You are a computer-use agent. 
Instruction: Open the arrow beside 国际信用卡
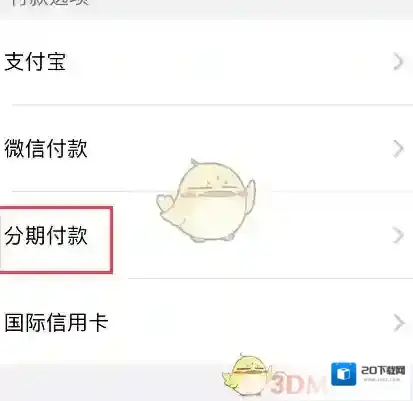coord(398,323)
